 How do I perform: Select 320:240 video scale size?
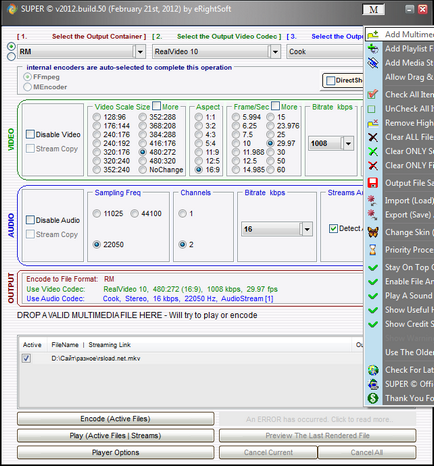point(97,161)
